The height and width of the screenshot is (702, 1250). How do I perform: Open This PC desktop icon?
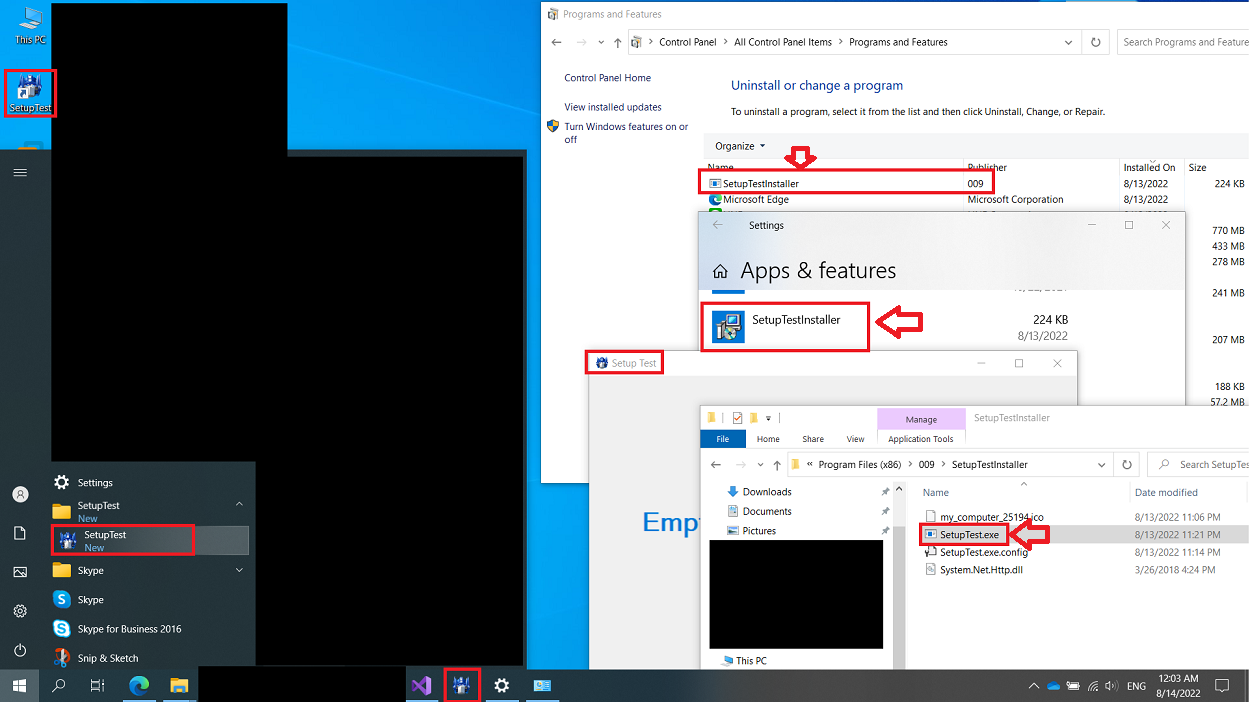pos(30,25)
